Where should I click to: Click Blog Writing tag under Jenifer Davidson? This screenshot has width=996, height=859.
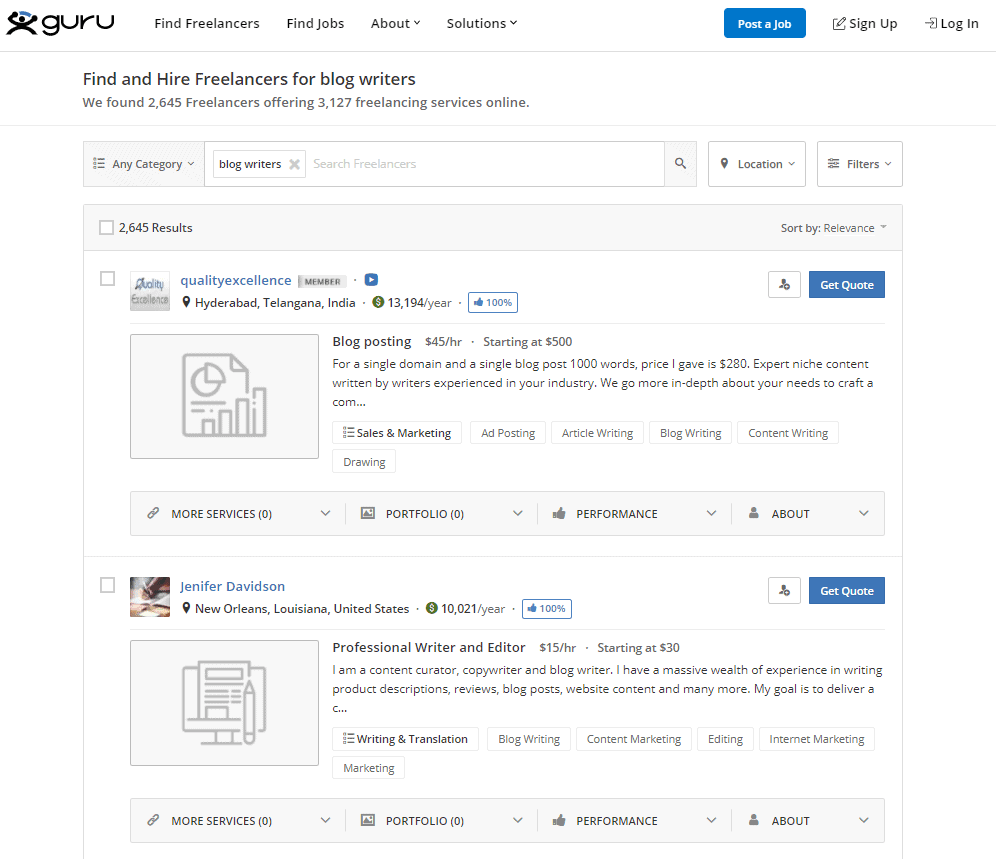528,739
